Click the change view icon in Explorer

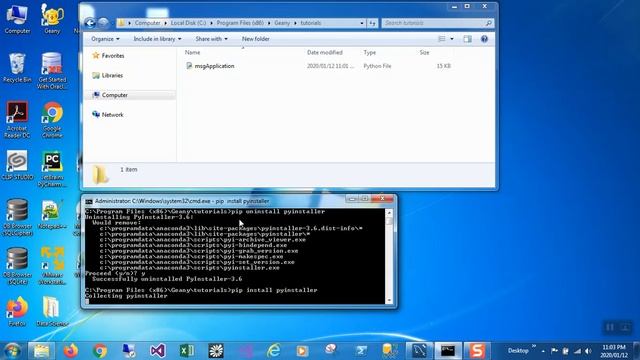tap(442, 39)
